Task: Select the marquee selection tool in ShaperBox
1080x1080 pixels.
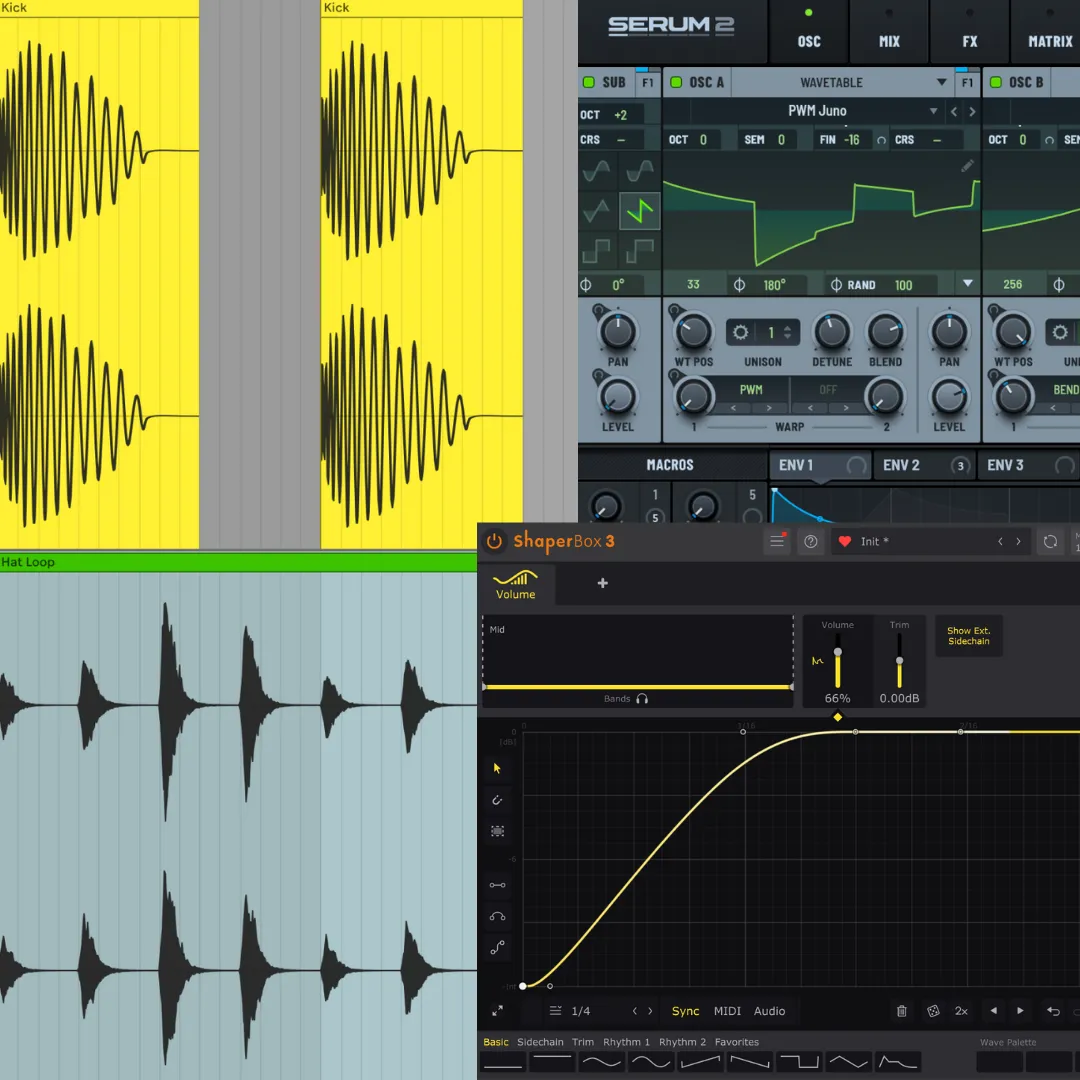Action: tap(497, 831)
